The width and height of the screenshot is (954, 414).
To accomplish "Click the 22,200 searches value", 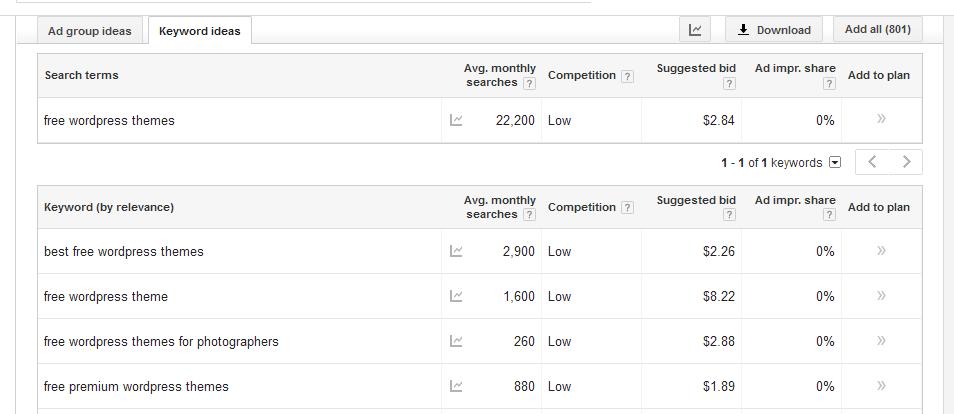I will pyautogui.click(x=515, y=121).
